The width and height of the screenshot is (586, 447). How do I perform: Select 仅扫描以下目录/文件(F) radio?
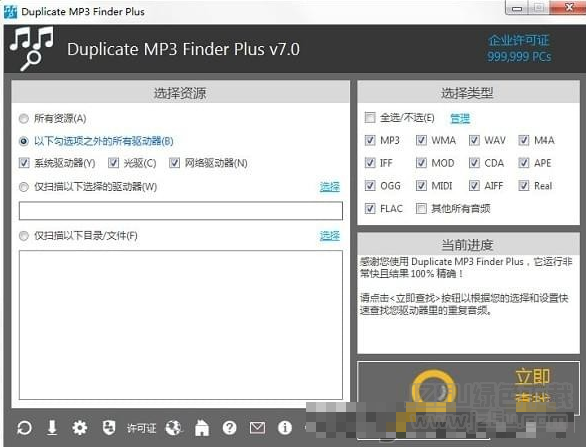click(x=24, y=236)
